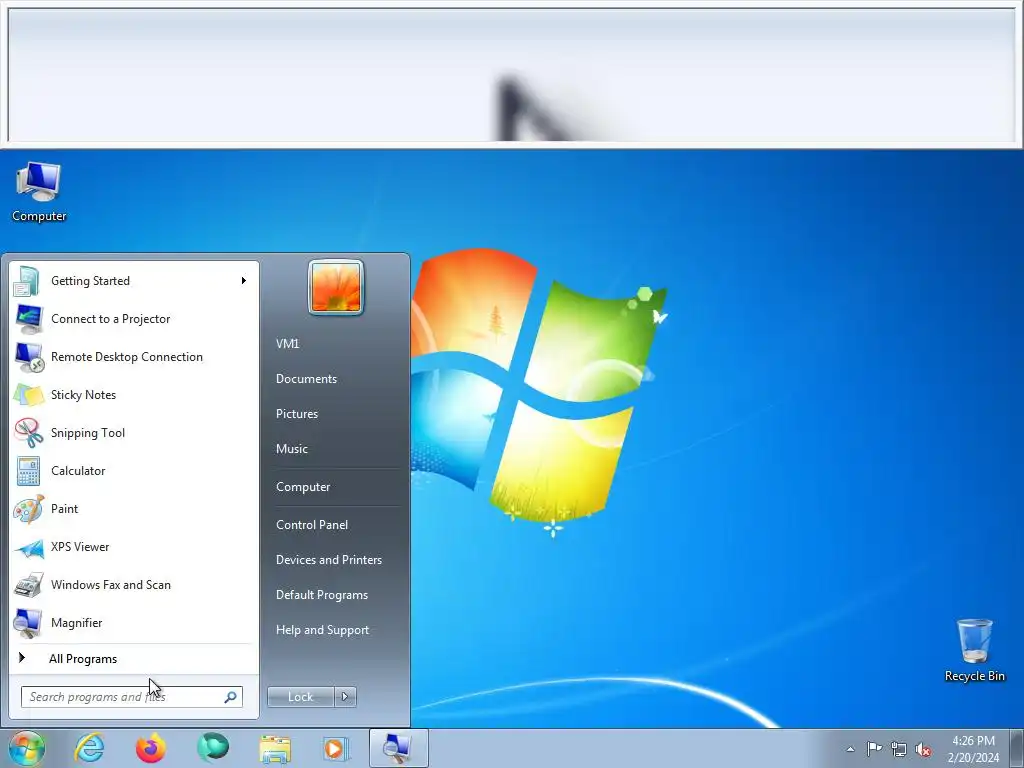Click the Paint palette icon
The width and height of the screenshot is (1024, 768).
click(28, 509)
